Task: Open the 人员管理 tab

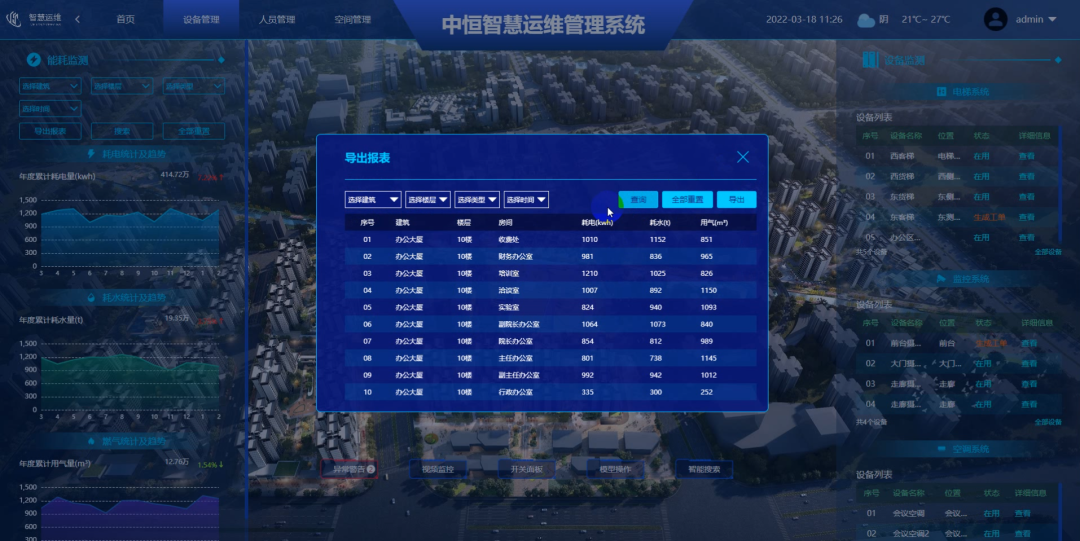Action: click(277, 19)
